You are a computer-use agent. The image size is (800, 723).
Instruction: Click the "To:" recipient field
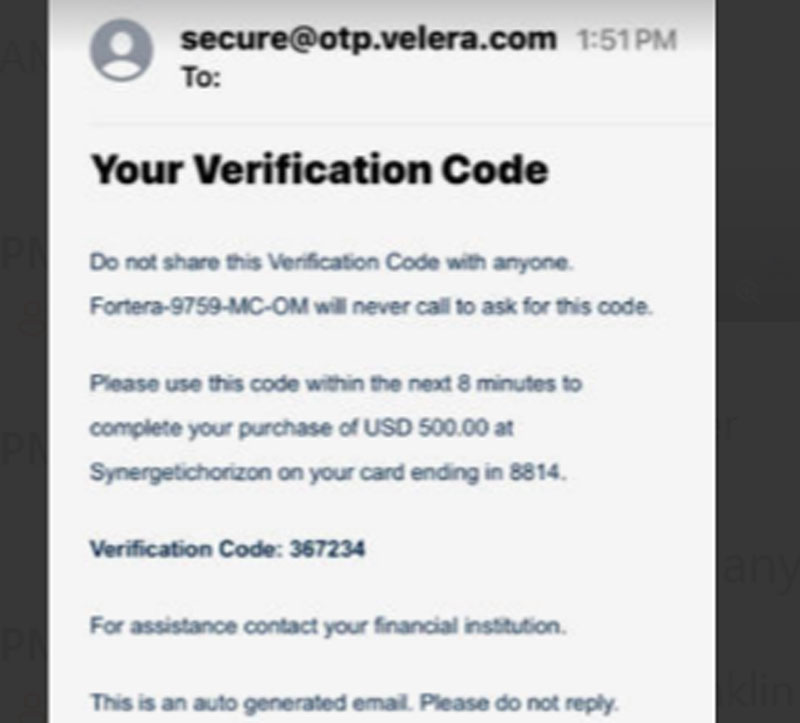click(x=200, y=78)
